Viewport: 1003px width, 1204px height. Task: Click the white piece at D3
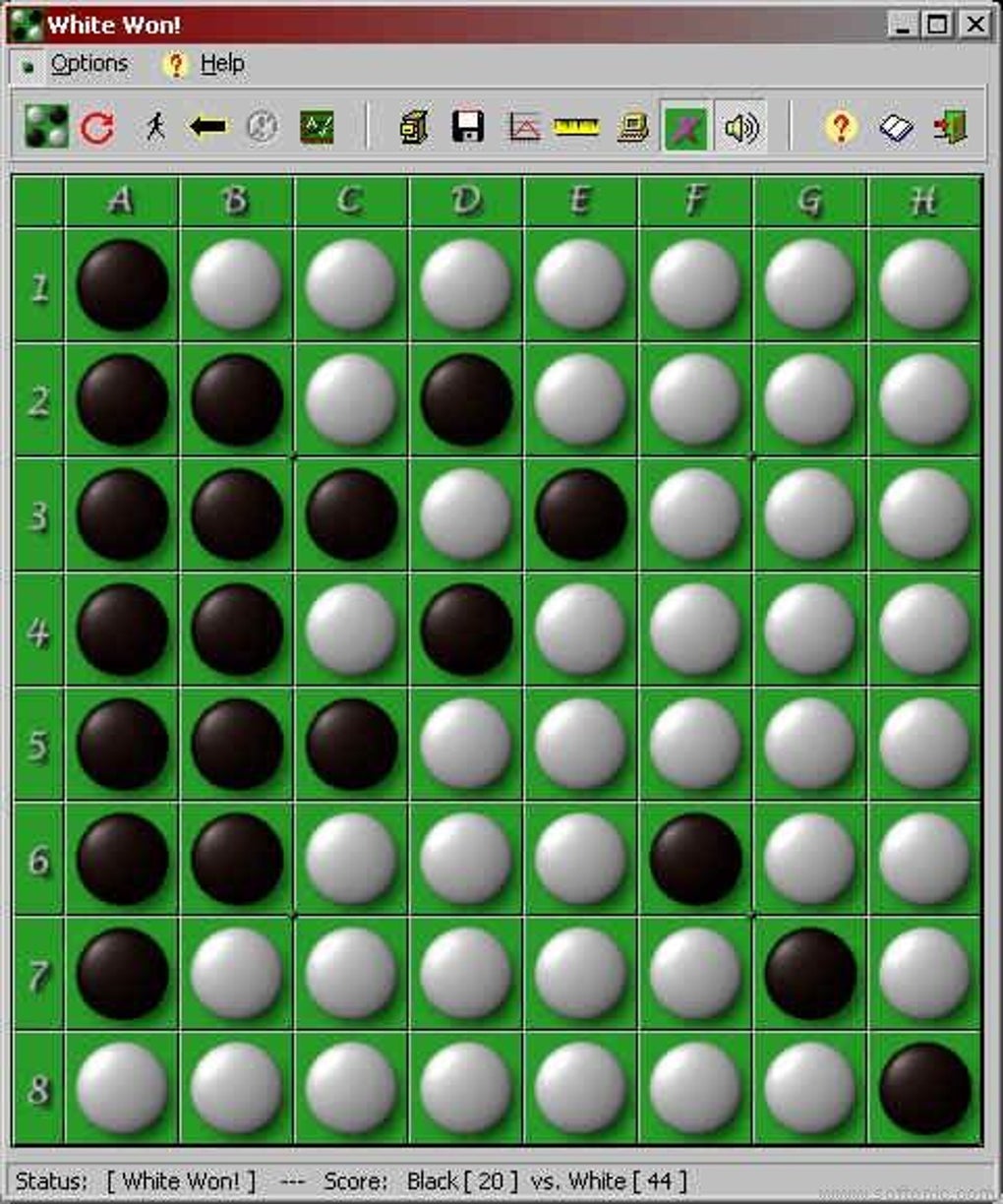[466, 514]
